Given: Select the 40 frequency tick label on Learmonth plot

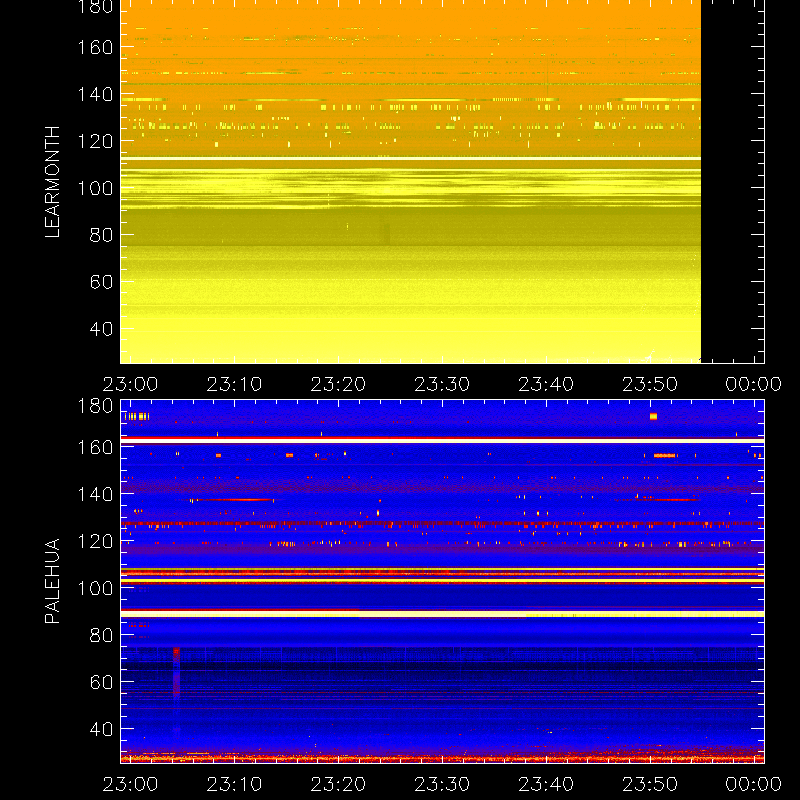Looking at the screenshot, I should (101, 329).
